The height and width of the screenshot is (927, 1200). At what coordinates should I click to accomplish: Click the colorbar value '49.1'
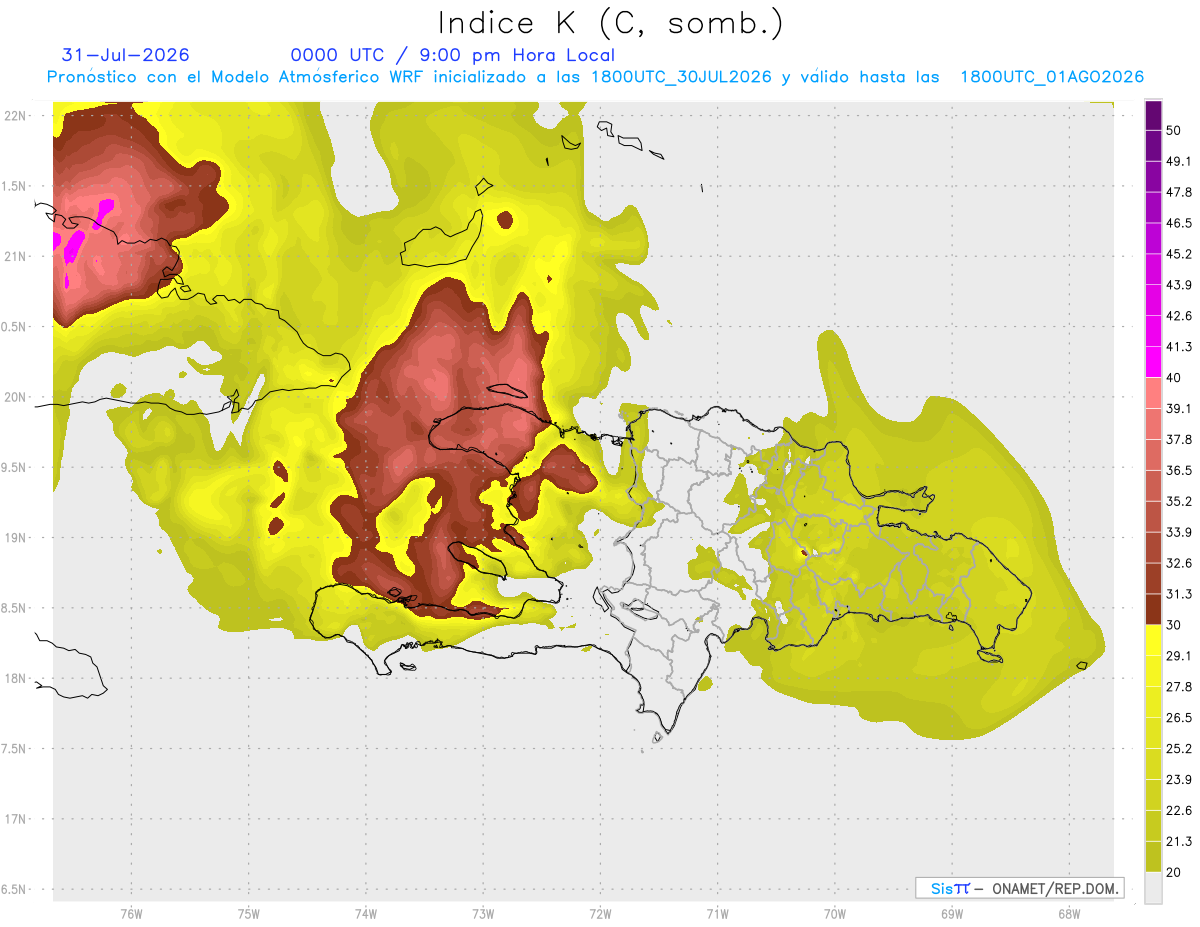[x=1180, y=161]
